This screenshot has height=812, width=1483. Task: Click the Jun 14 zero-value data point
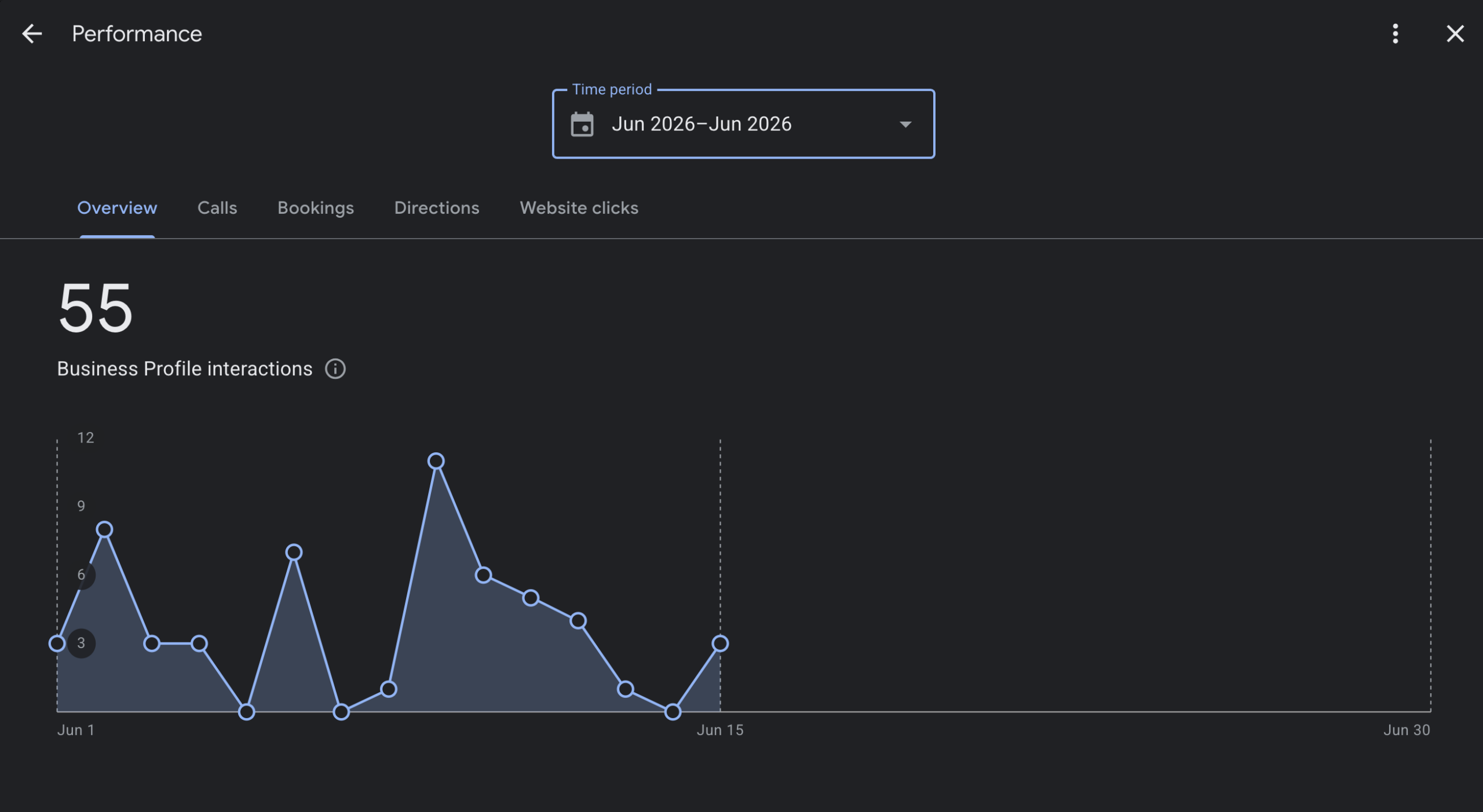click(673, 712)
